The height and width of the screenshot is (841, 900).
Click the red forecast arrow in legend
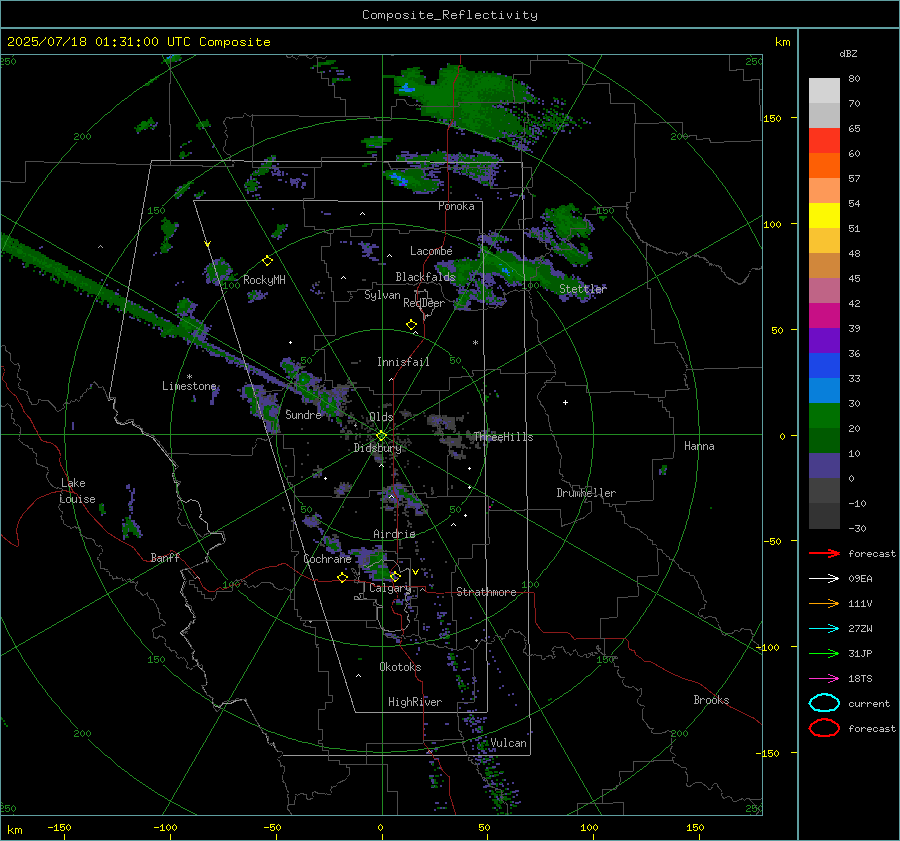coord(824,553)
